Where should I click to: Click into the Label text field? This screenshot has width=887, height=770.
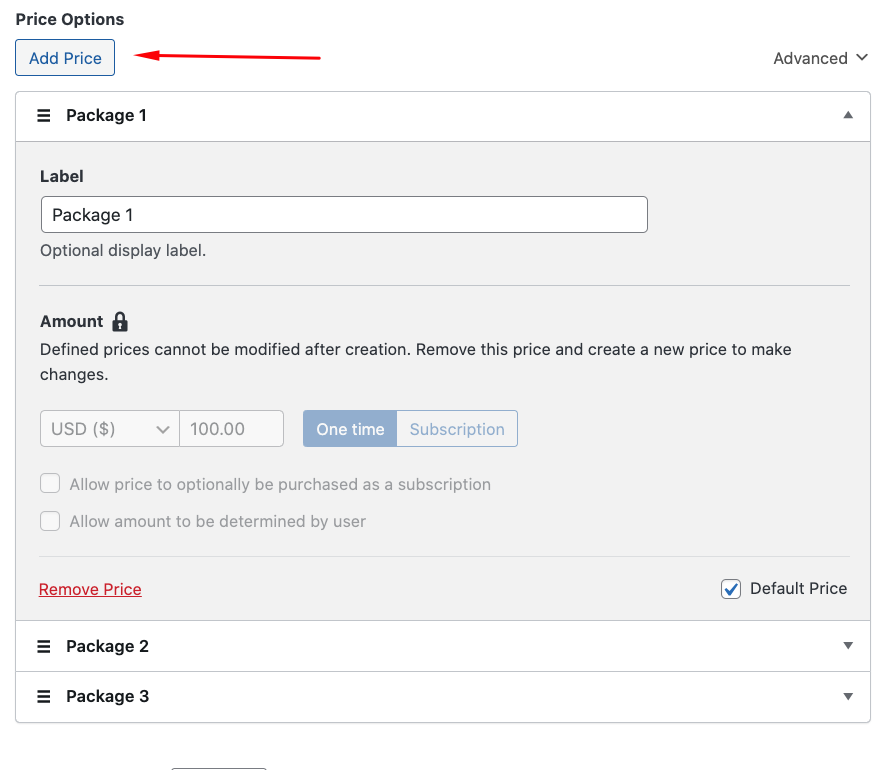tap(344, 215)
